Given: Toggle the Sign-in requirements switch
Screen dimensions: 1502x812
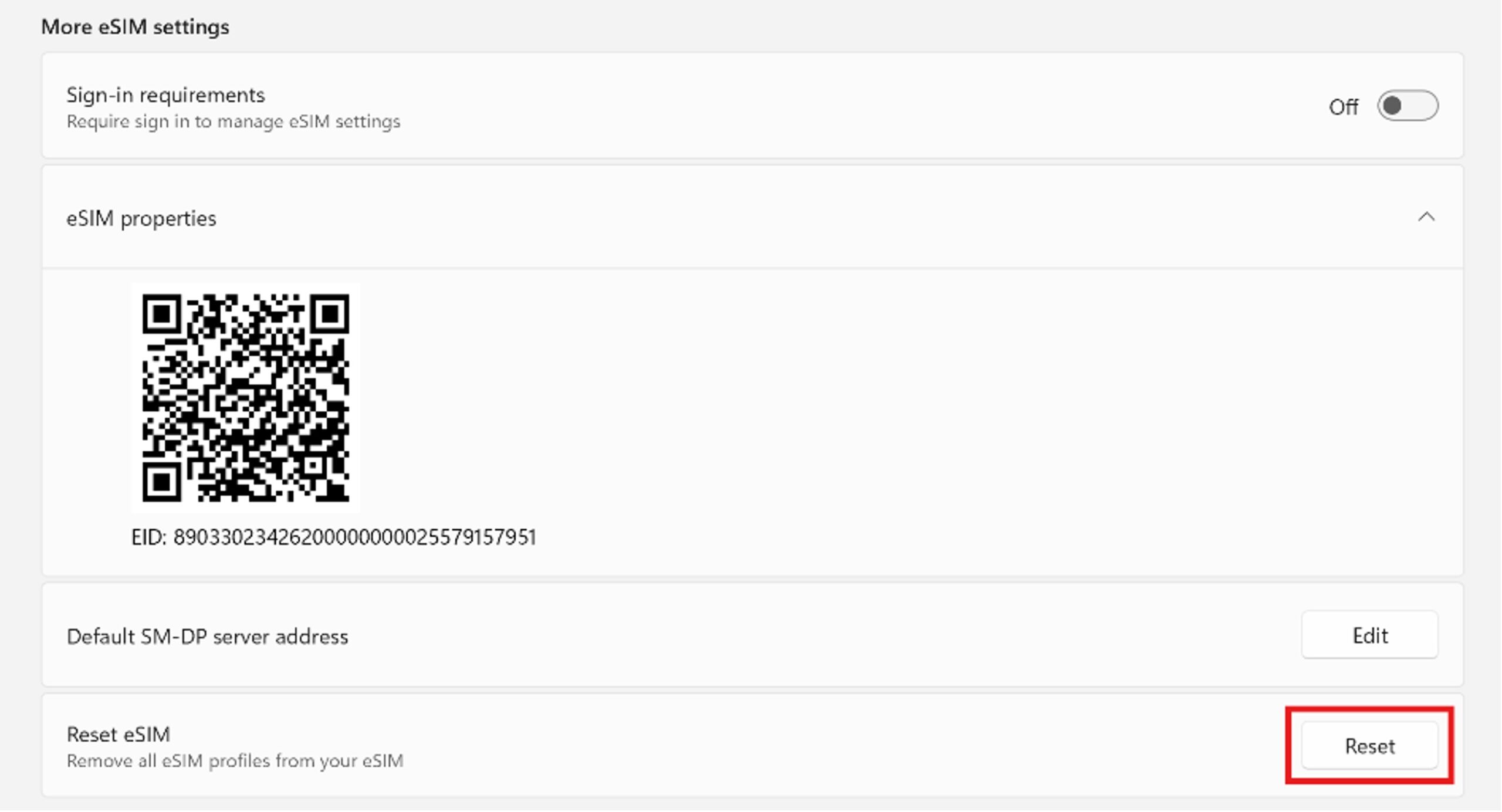Looking at the screenshot, I should (x=1407, y=106).
